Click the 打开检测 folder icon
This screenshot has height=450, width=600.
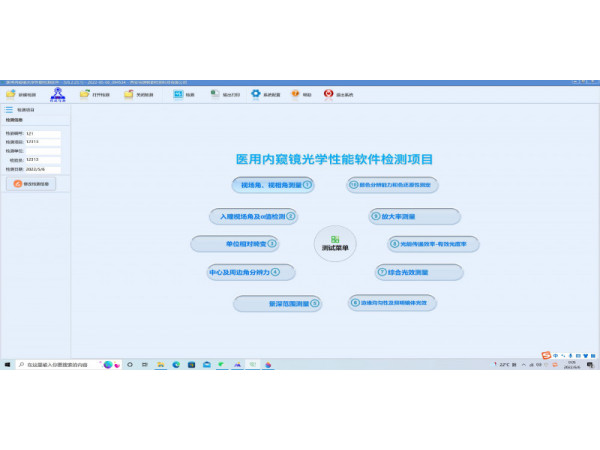tap(95, 95)
